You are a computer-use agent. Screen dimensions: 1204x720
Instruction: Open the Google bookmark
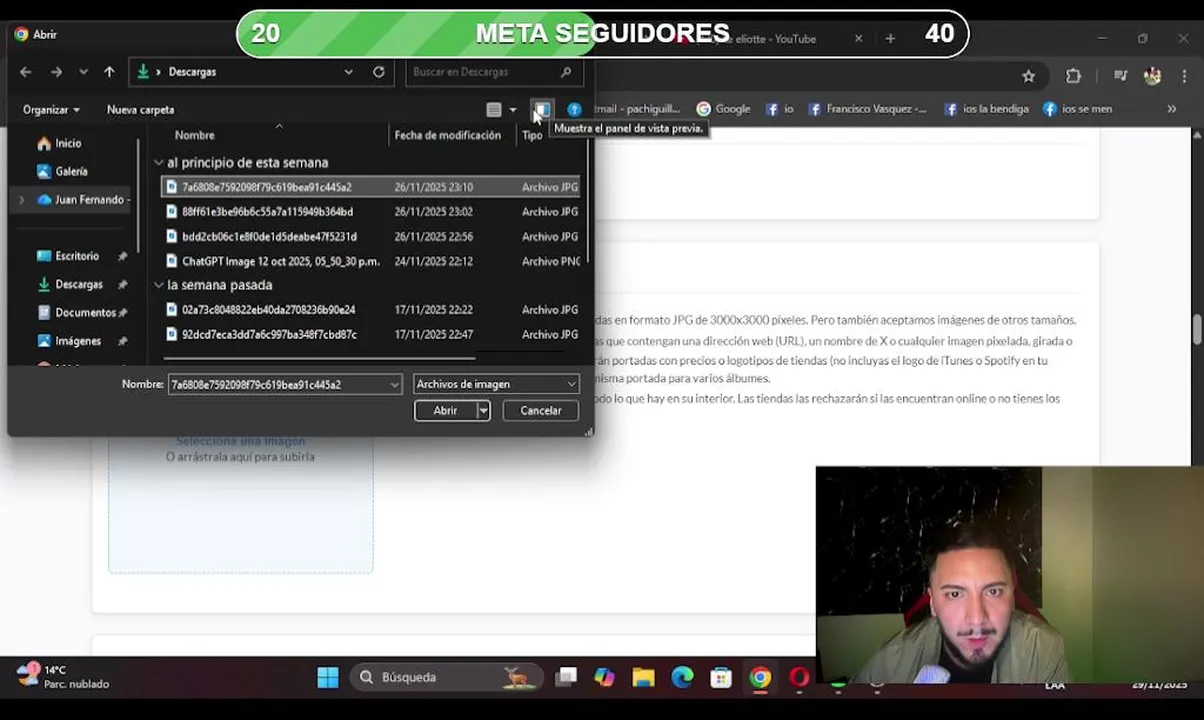(x=723, y=109)
